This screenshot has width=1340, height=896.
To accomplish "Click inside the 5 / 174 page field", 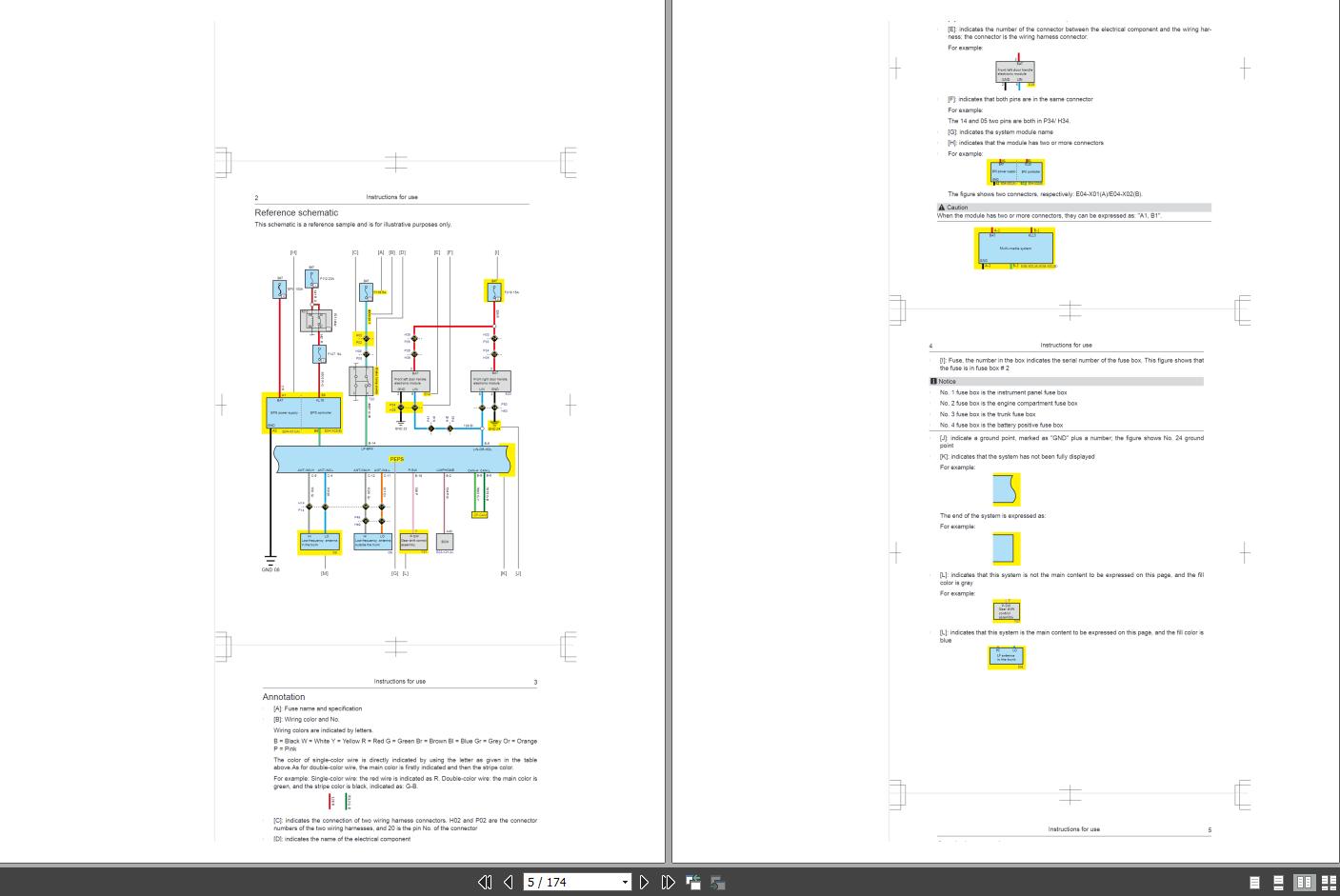I will pyautogui.click(x=562, y=882).
